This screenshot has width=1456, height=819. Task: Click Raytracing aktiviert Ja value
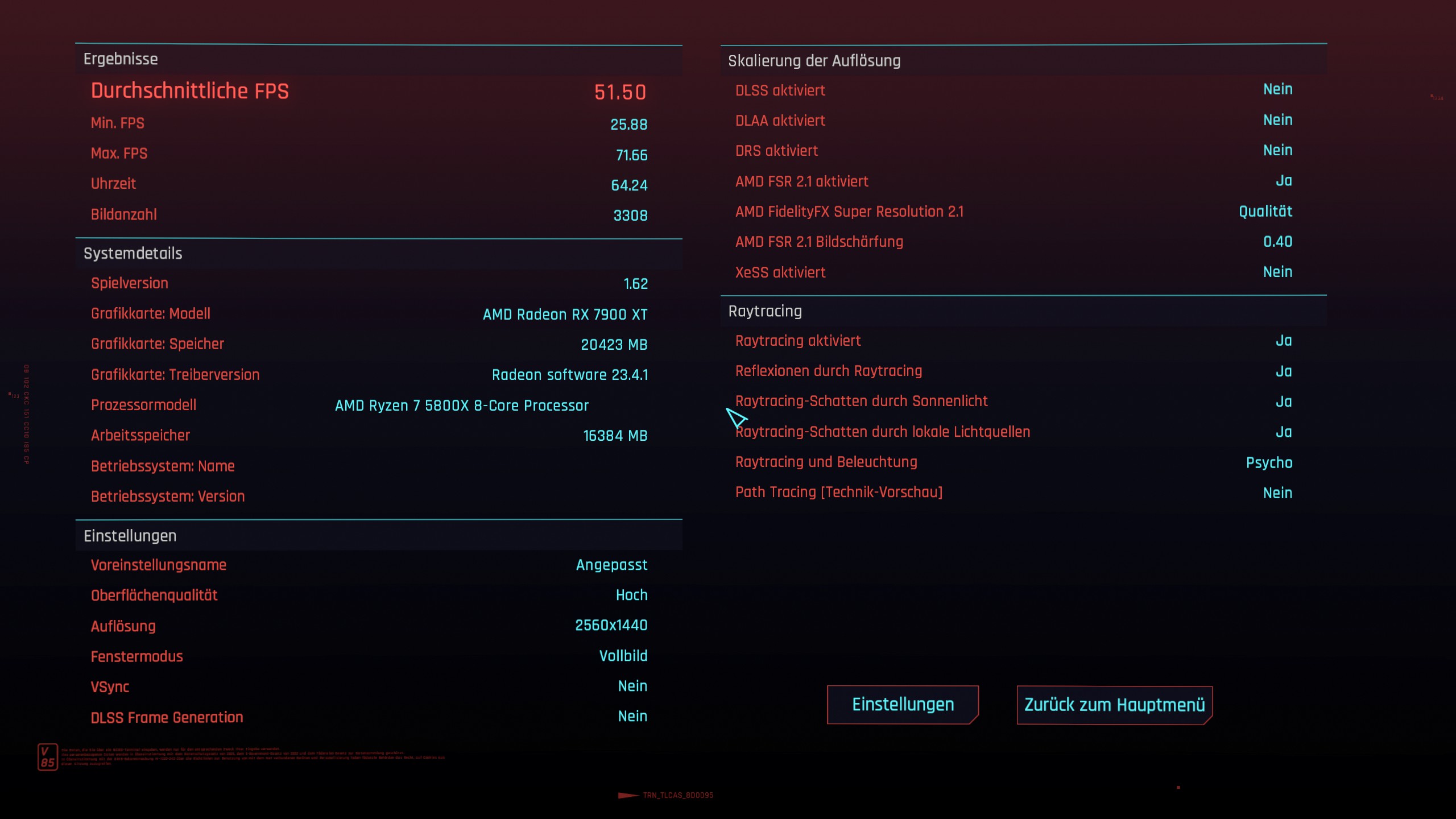click(1284, 341)
